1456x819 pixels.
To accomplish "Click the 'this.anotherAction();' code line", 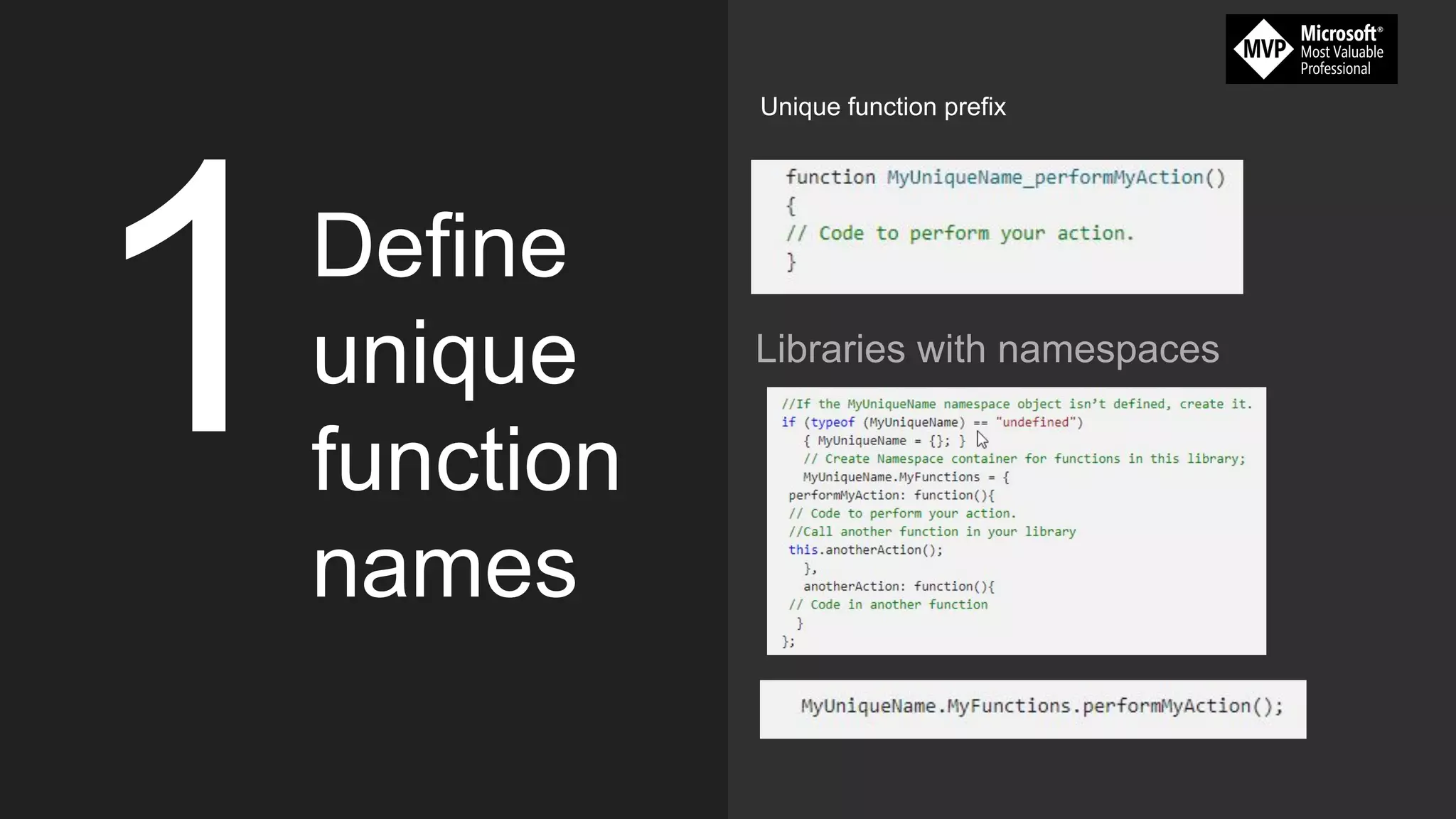I will coord(864,550).
